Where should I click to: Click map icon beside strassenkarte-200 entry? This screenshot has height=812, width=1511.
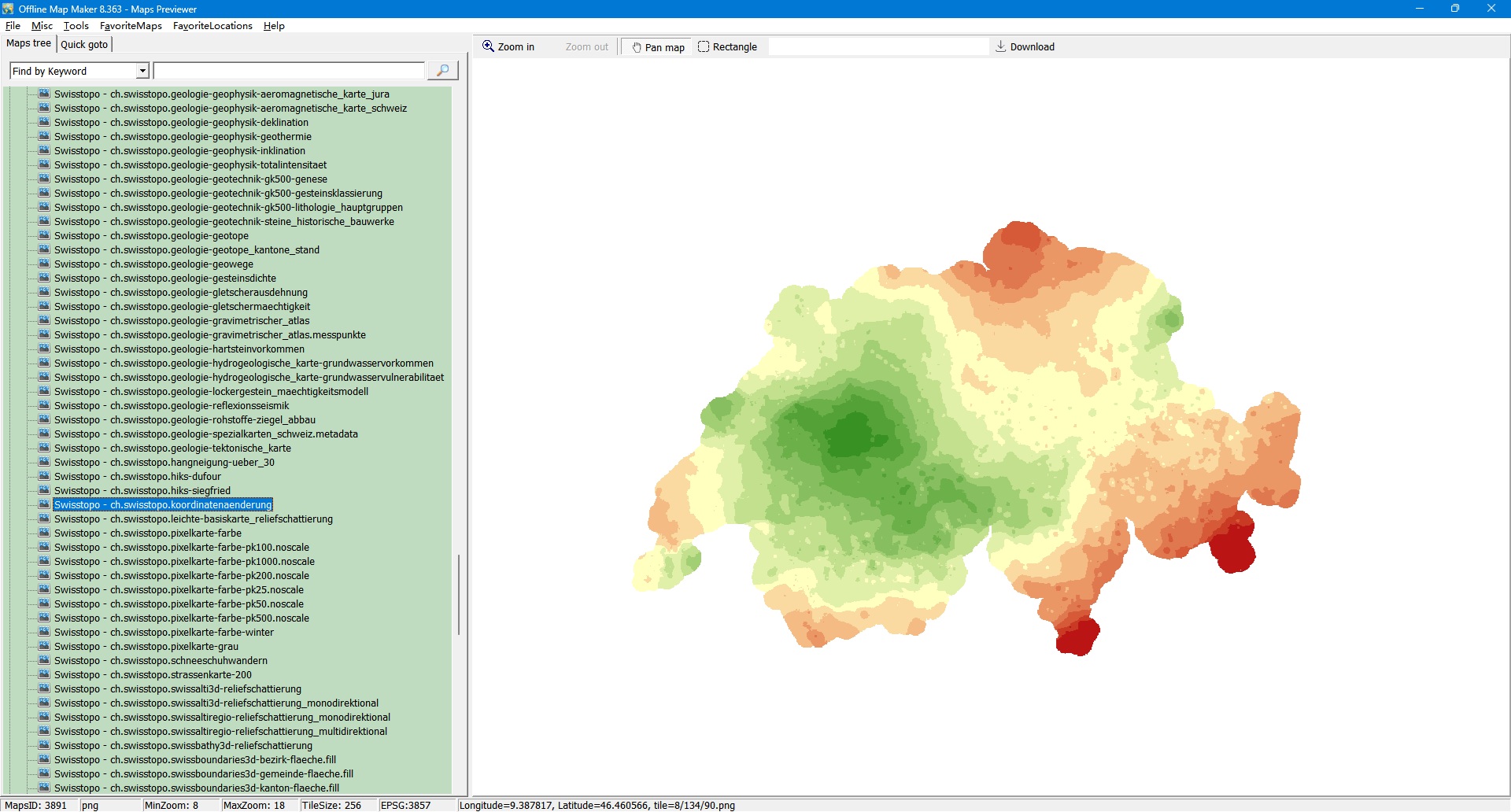[44, 674]
